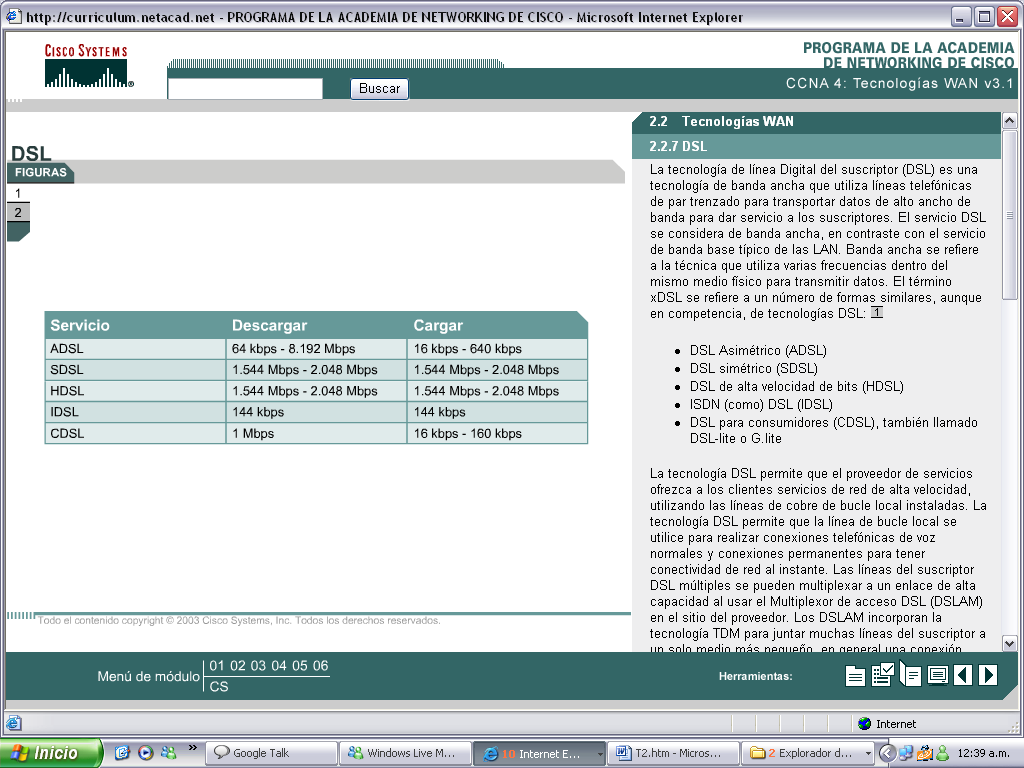
Task: Click the '2.2.7 DSL' section heading
Action: click(x=678, y=146)
